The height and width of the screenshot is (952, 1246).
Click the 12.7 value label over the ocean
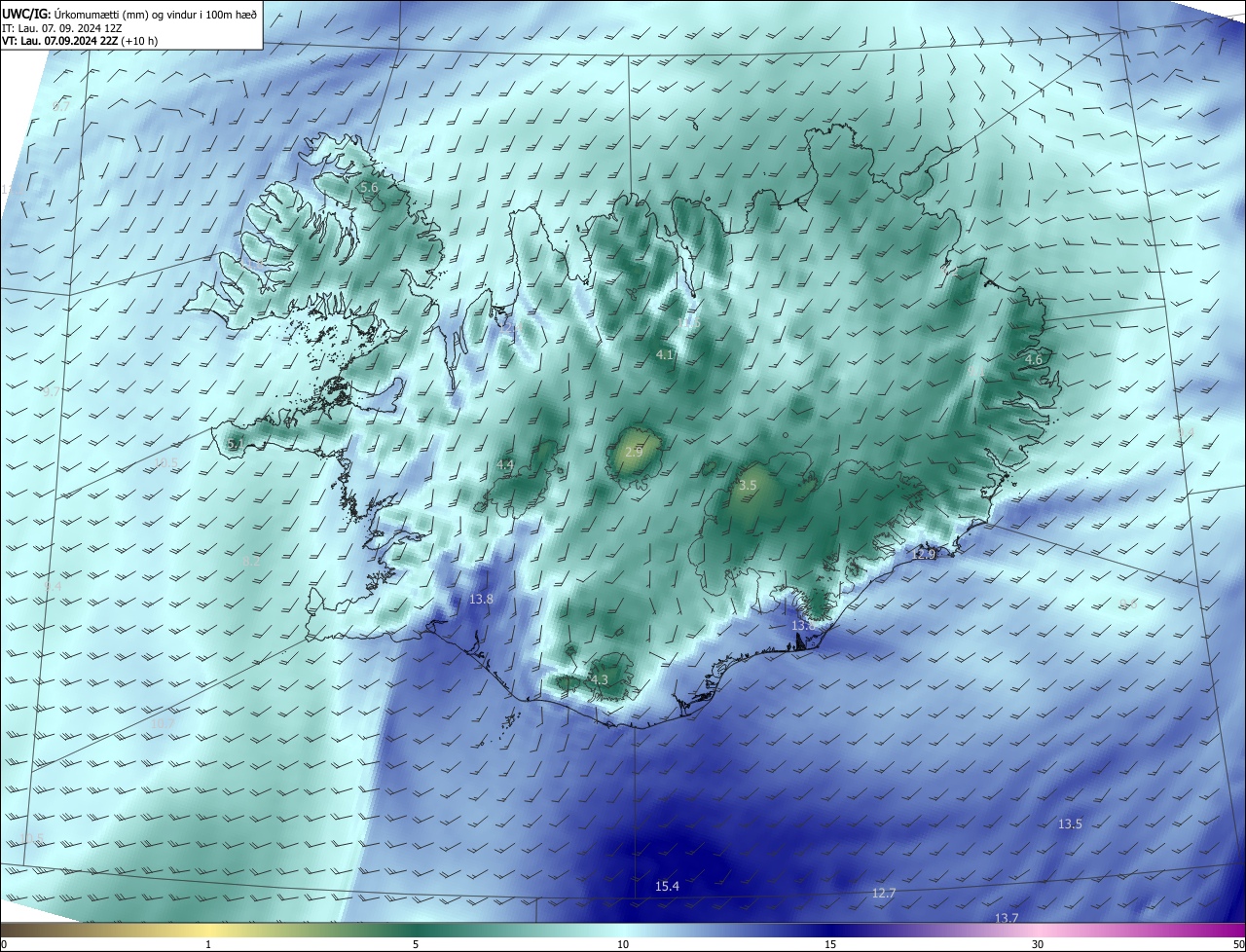tap(884, 893)
